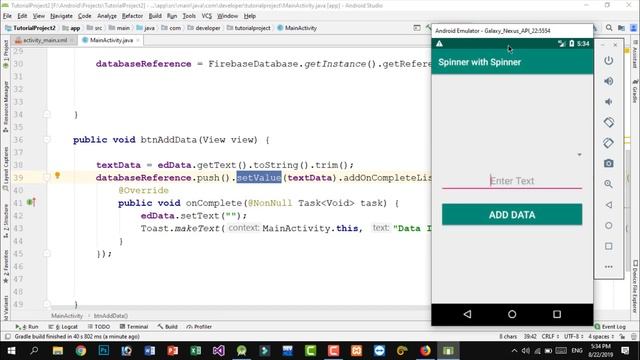Image resolution: width=640 pixels, height=360 pixels.
Task: Click the editor vertical scrollbar thumb
Action: pyautogui.click(x=627, y=210)
